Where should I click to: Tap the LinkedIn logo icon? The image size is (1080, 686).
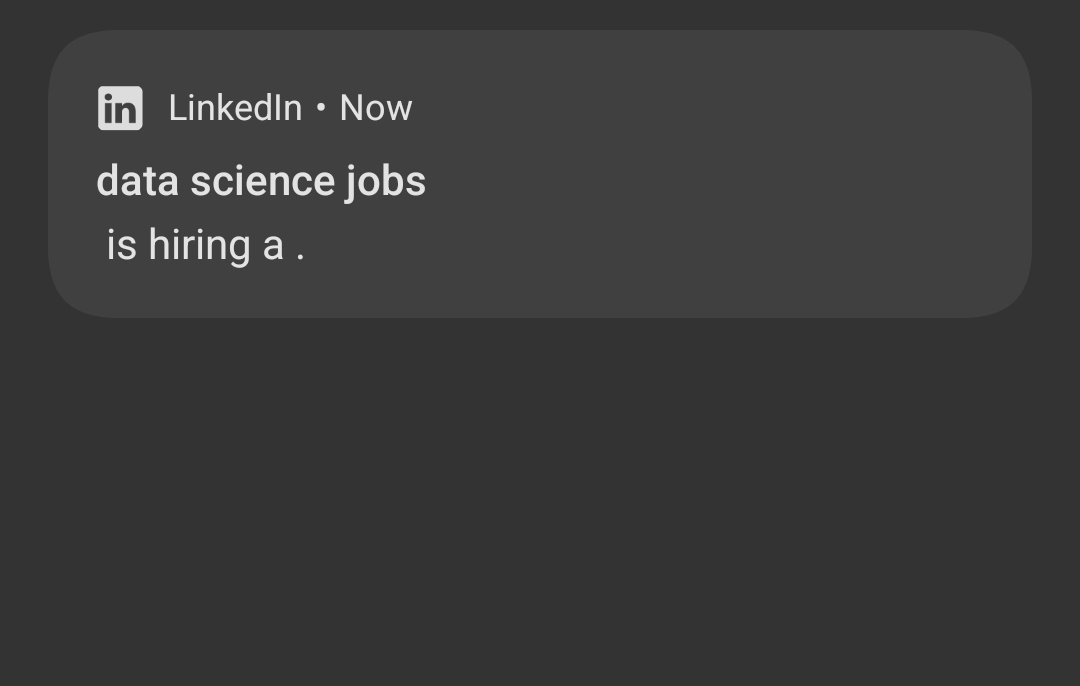tap(121, 108)
